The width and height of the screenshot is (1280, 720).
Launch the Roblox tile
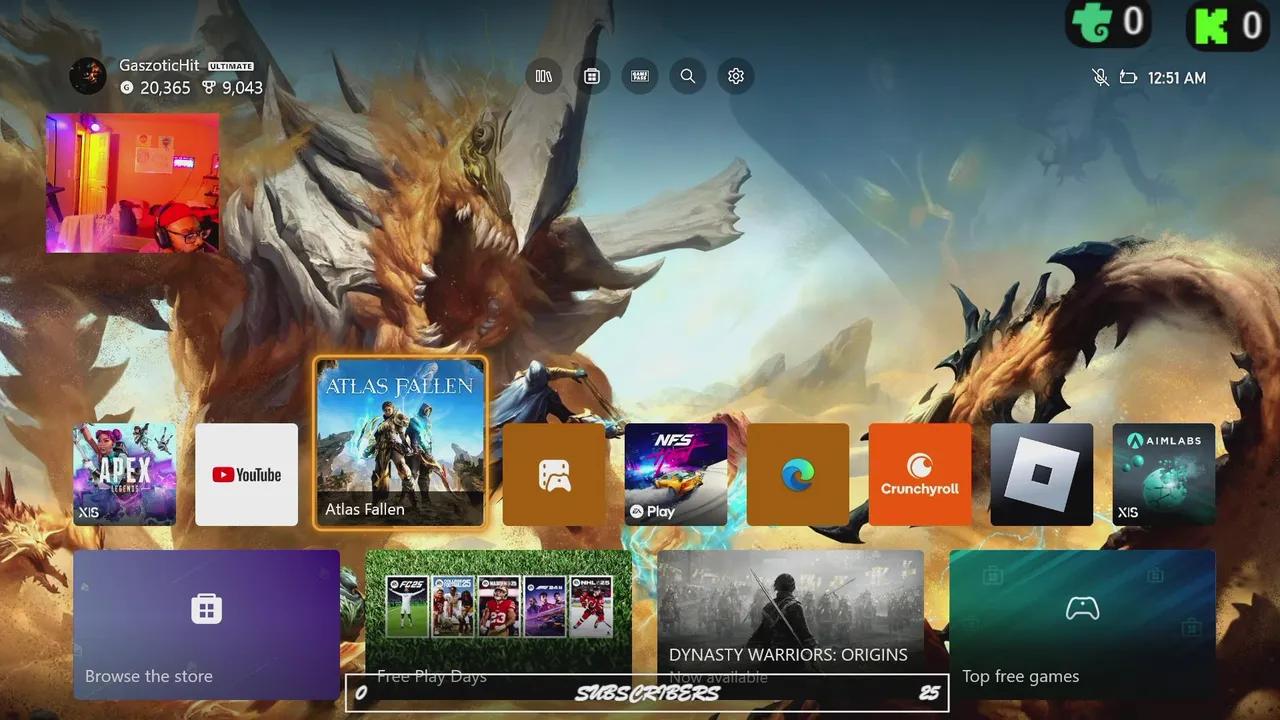(1042, 474)
